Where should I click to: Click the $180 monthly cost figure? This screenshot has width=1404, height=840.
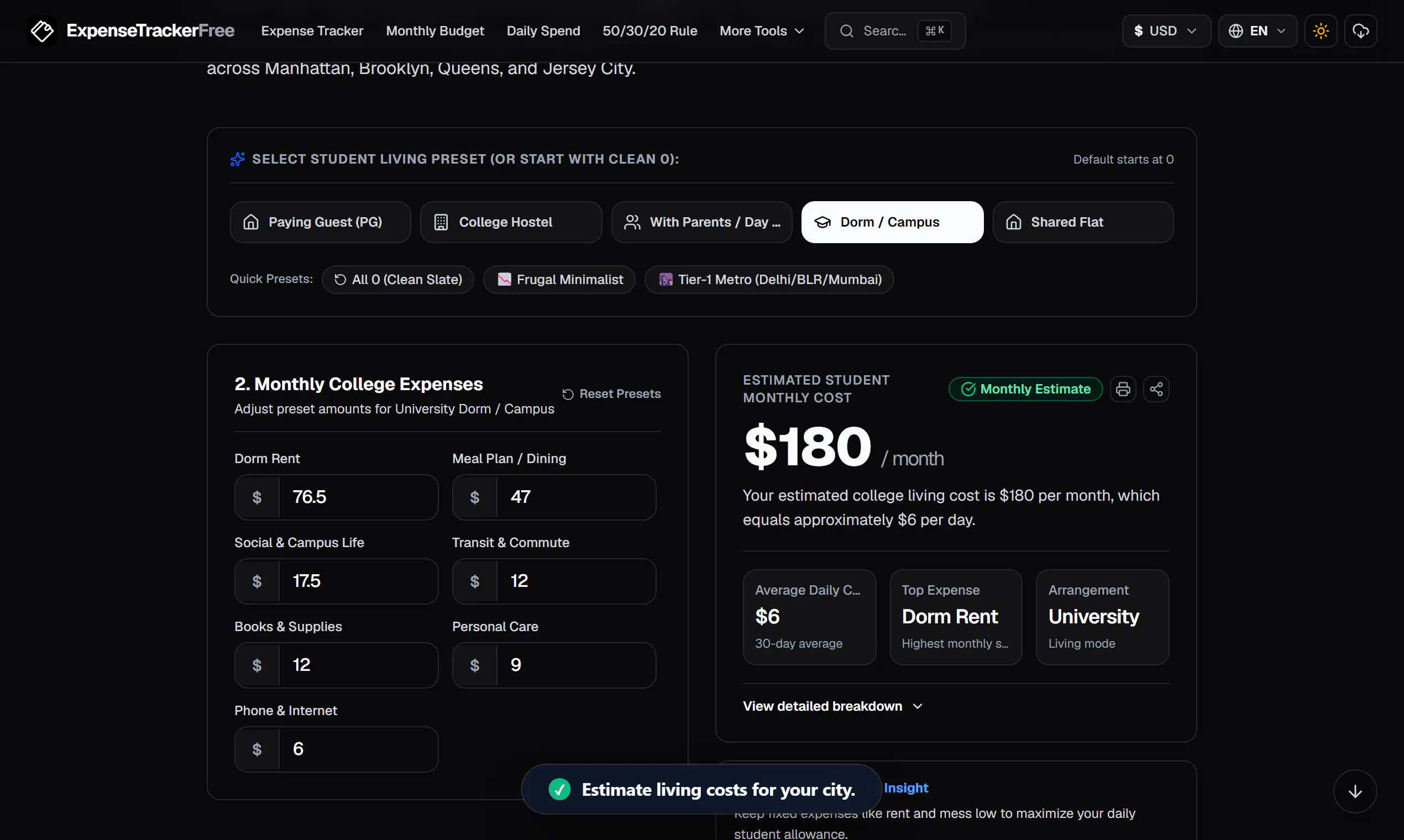click(x=808, y=447)
